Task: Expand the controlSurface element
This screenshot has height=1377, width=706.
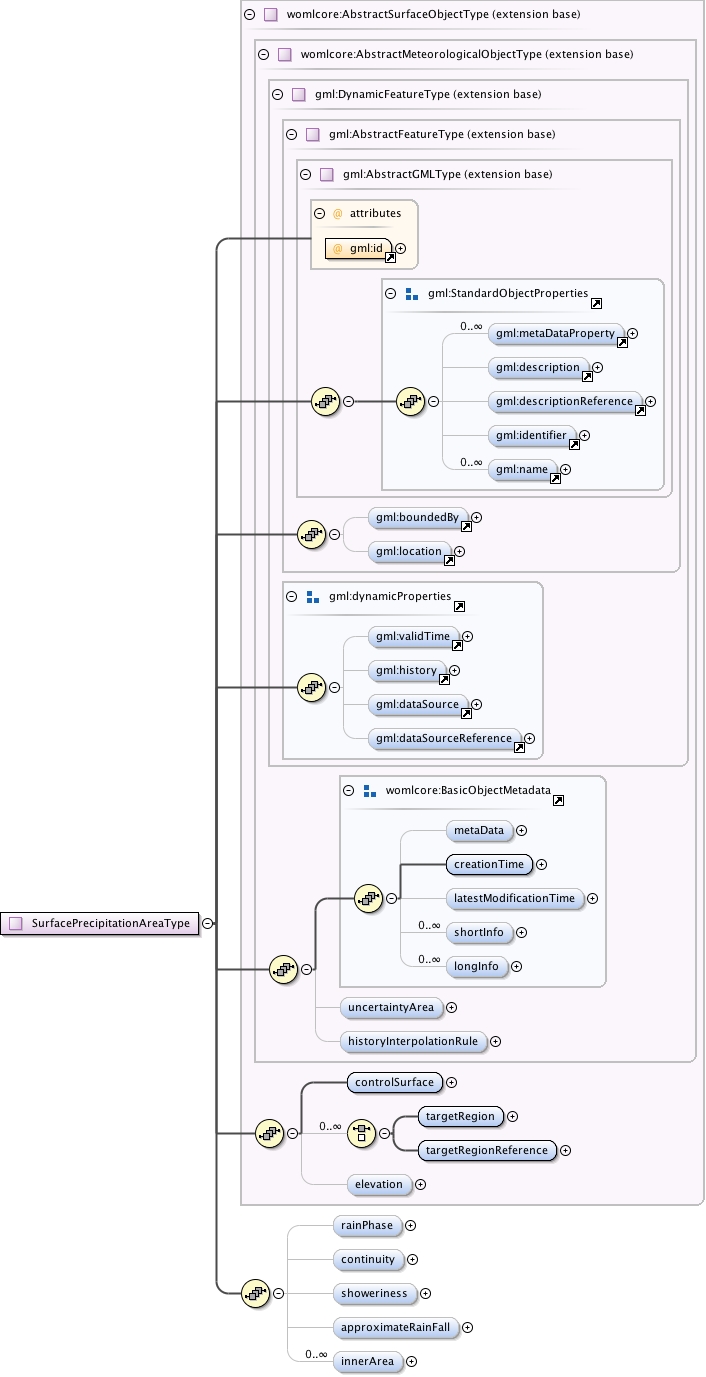Action: coord(451,1082)
